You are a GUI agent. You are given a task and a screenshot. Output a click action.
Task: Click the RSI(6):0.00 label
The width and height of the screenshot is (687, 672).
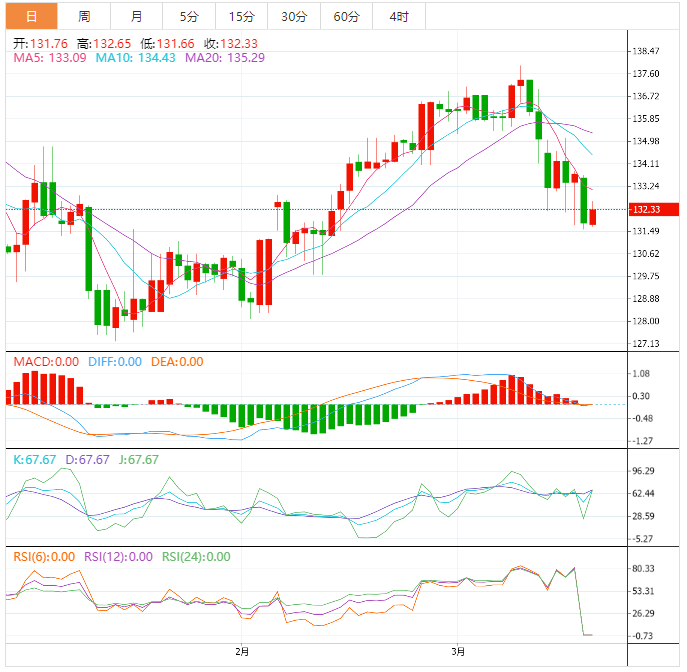[x=44, y=557]
